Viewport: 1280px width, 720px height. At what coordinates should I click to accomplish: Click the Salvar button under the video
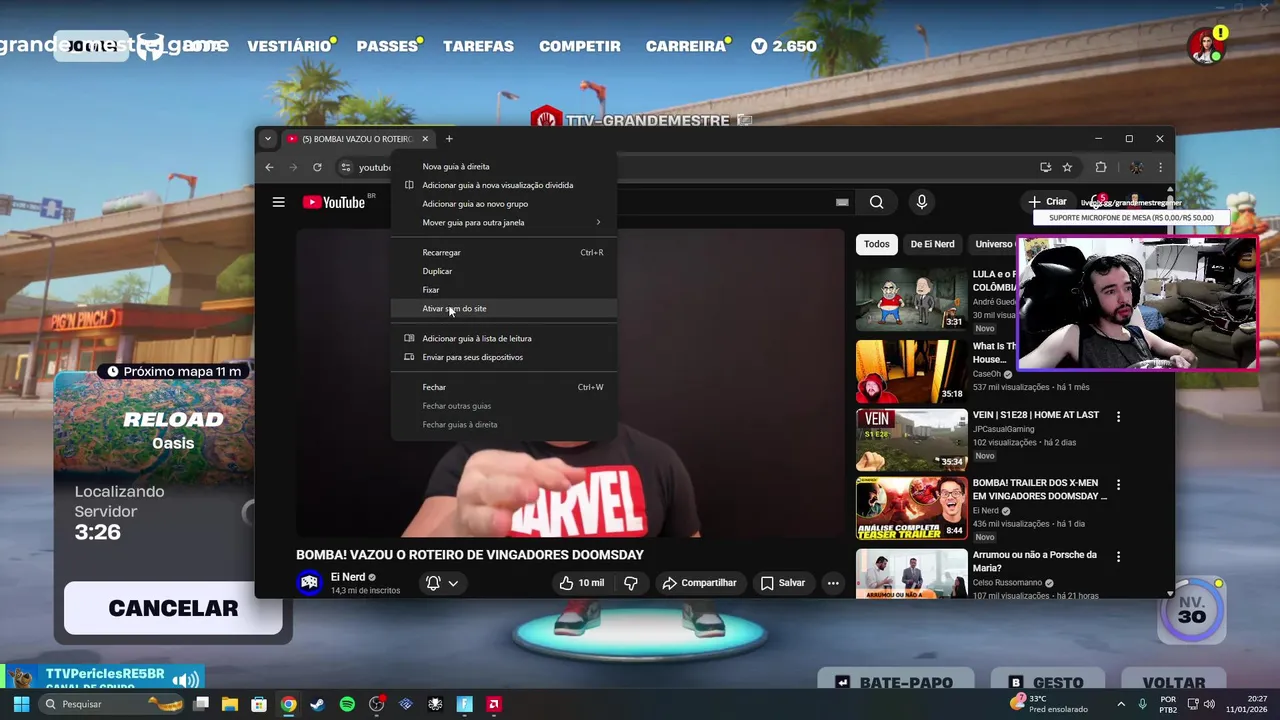coord(782,583)
